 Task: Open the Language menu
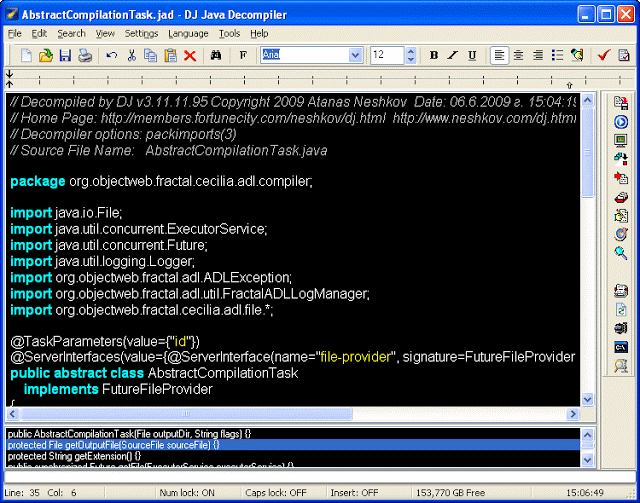coord(188,33)
